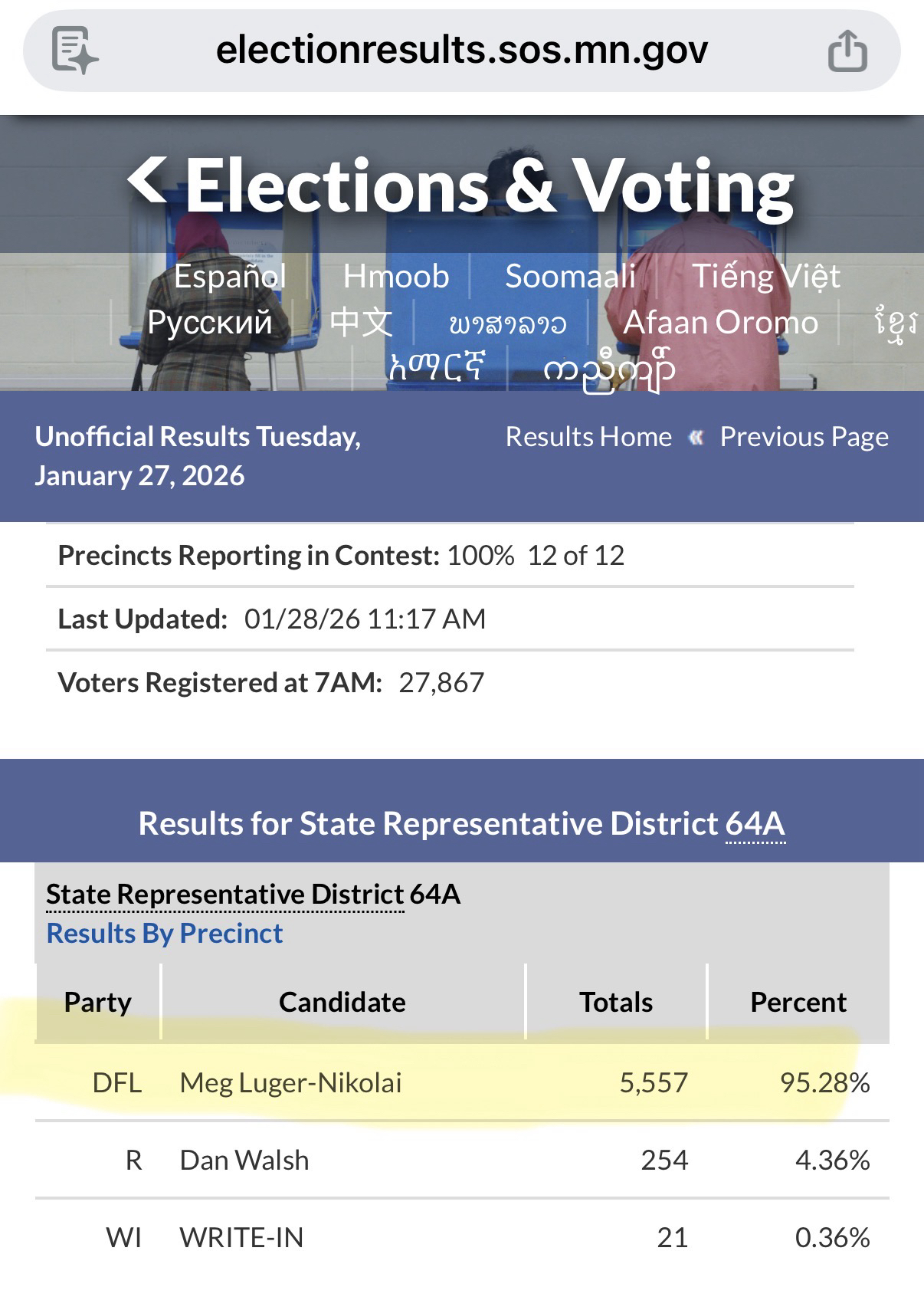924x1310 pixels.
Task: Open the page reader options icon
Action: click(x=74, y=51)
